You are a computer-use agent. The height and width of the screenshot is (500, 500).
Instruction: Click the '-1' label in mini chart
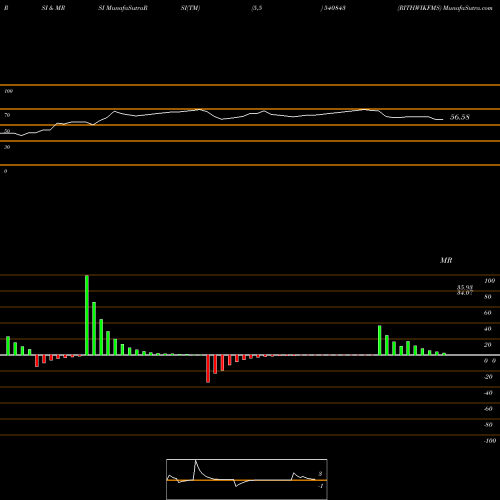click(320, 486)
